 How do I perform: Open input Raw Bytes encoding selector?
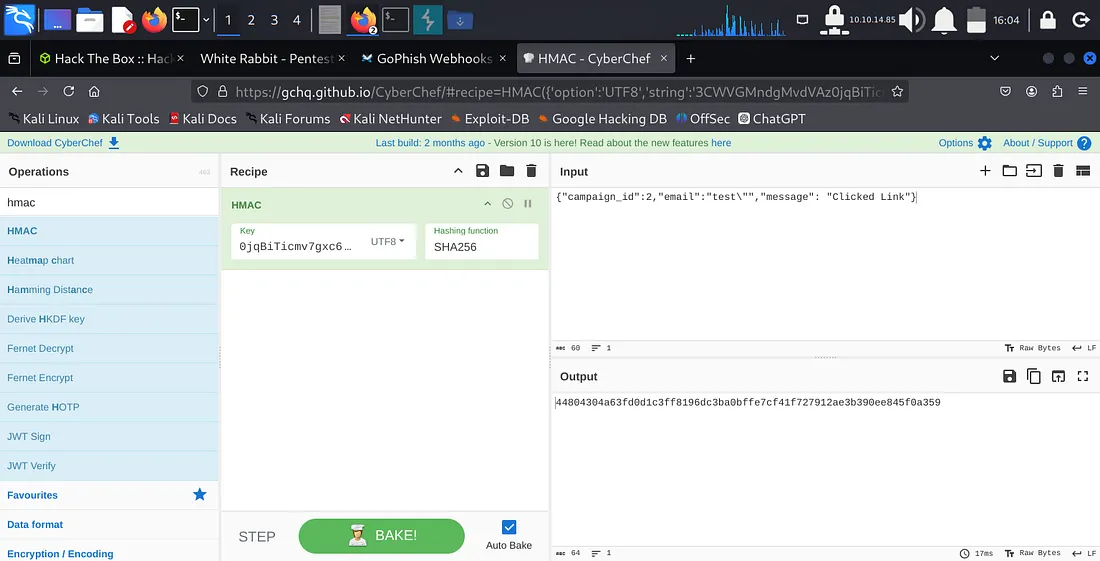pos(1032,348)
